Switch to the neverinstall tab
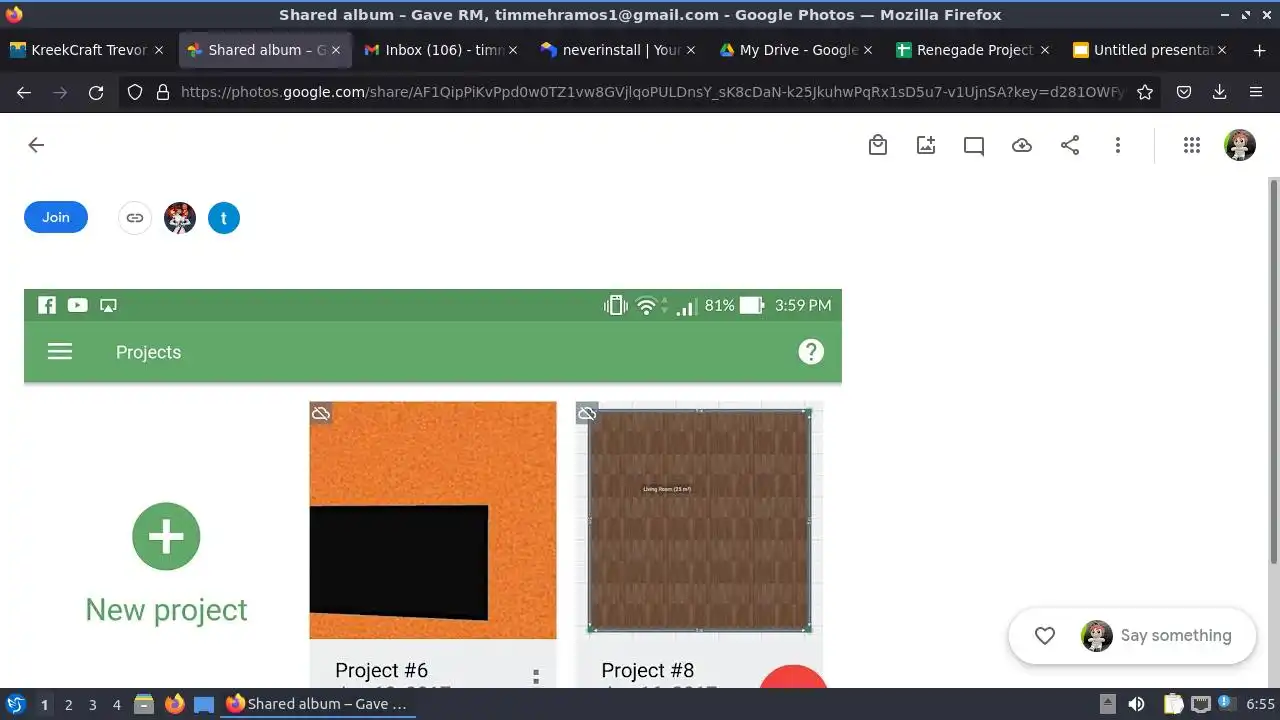 coord(621,50)
